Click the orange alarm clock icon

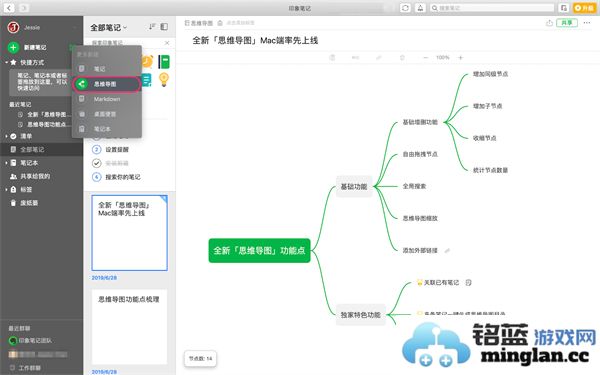(x=147, y=61)
